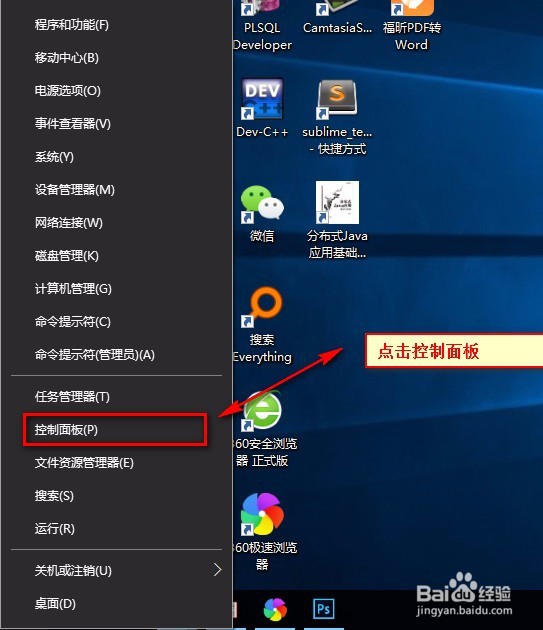Open 任务管理器(T)

pos(116,397)
